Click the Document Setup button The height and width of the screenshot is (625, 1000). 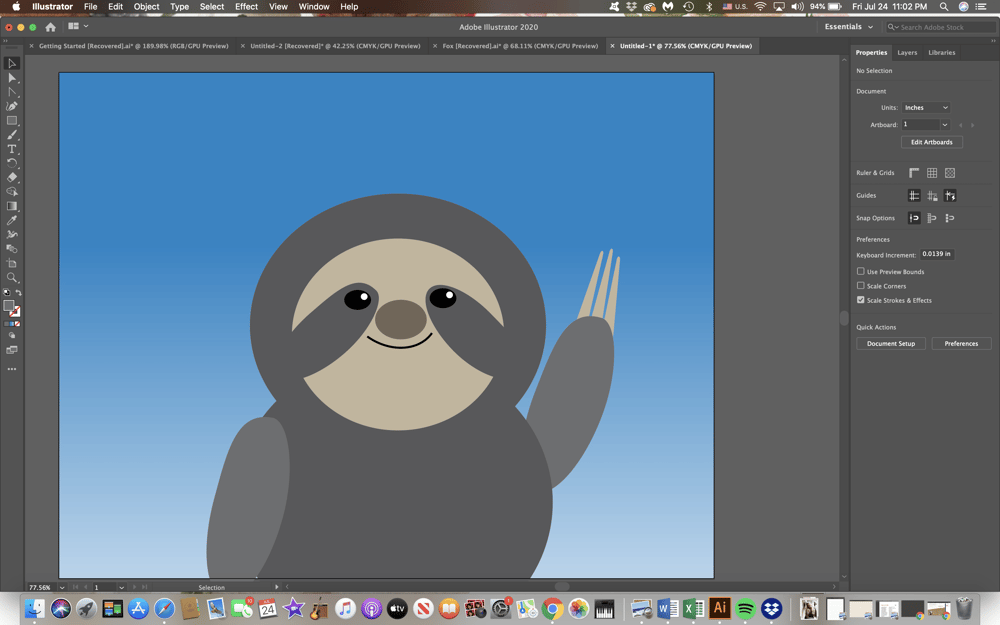(890, 343)
